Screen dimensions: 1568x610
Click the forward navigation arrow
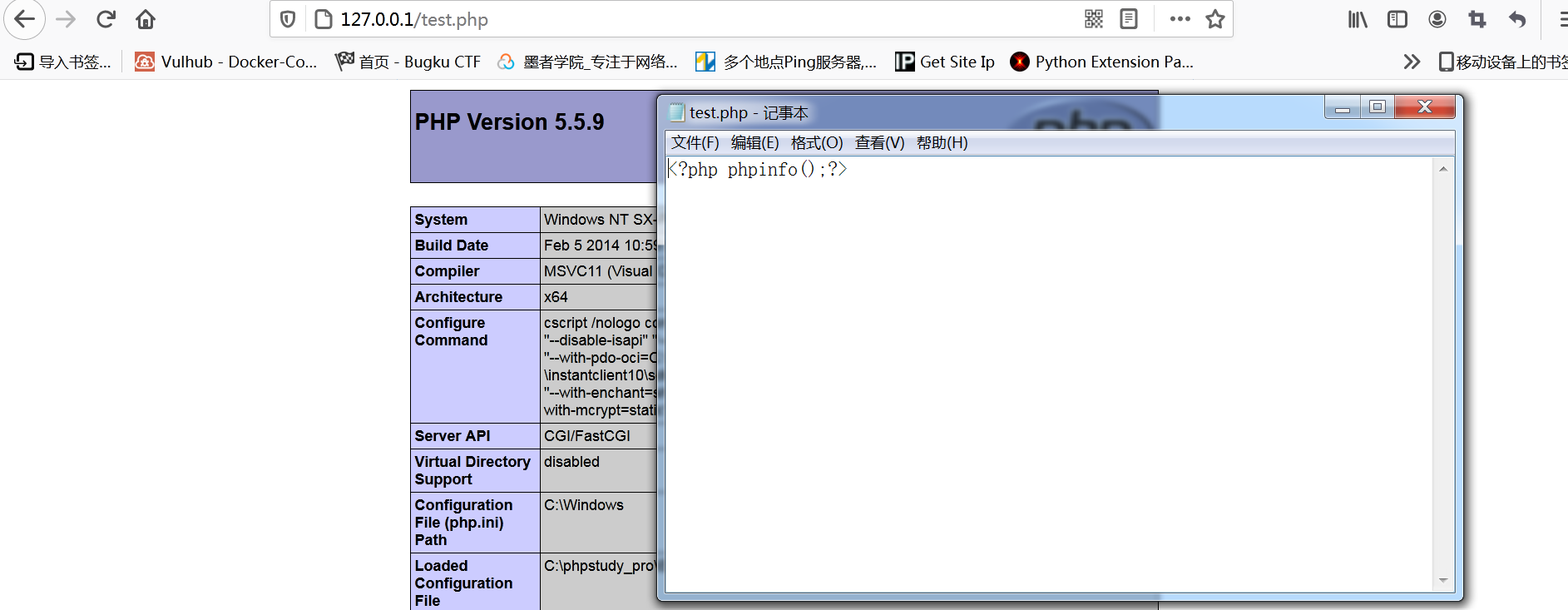[x=66, y=19]
